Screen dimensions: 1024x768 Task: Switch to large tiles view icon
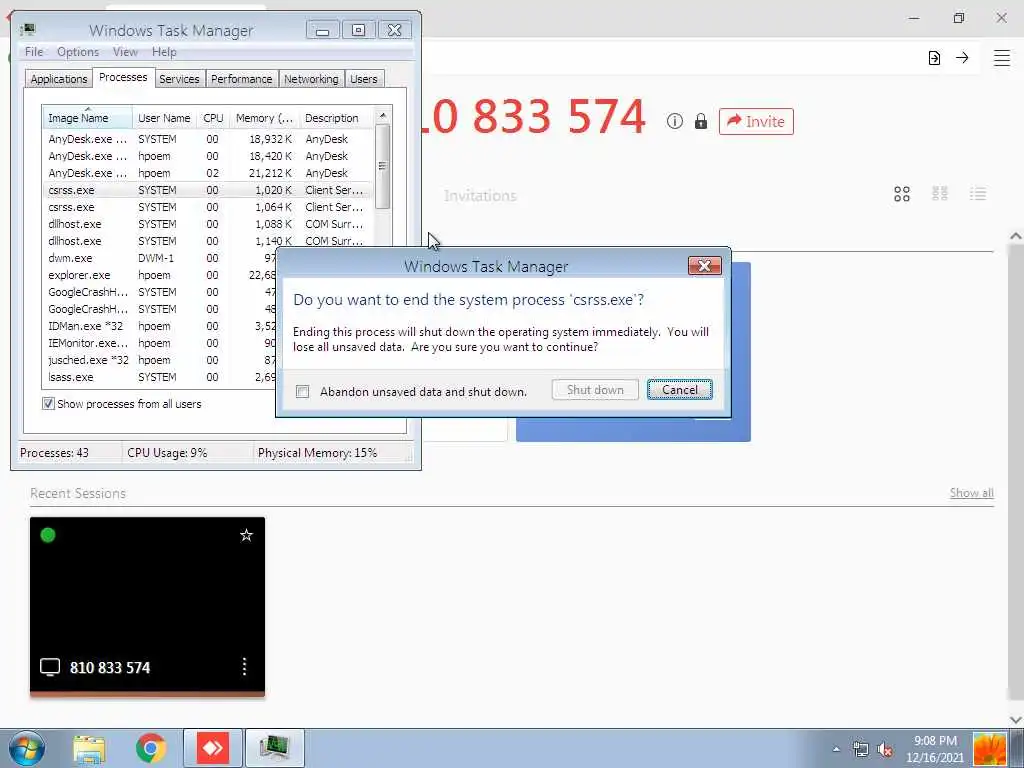click(902, 194)
